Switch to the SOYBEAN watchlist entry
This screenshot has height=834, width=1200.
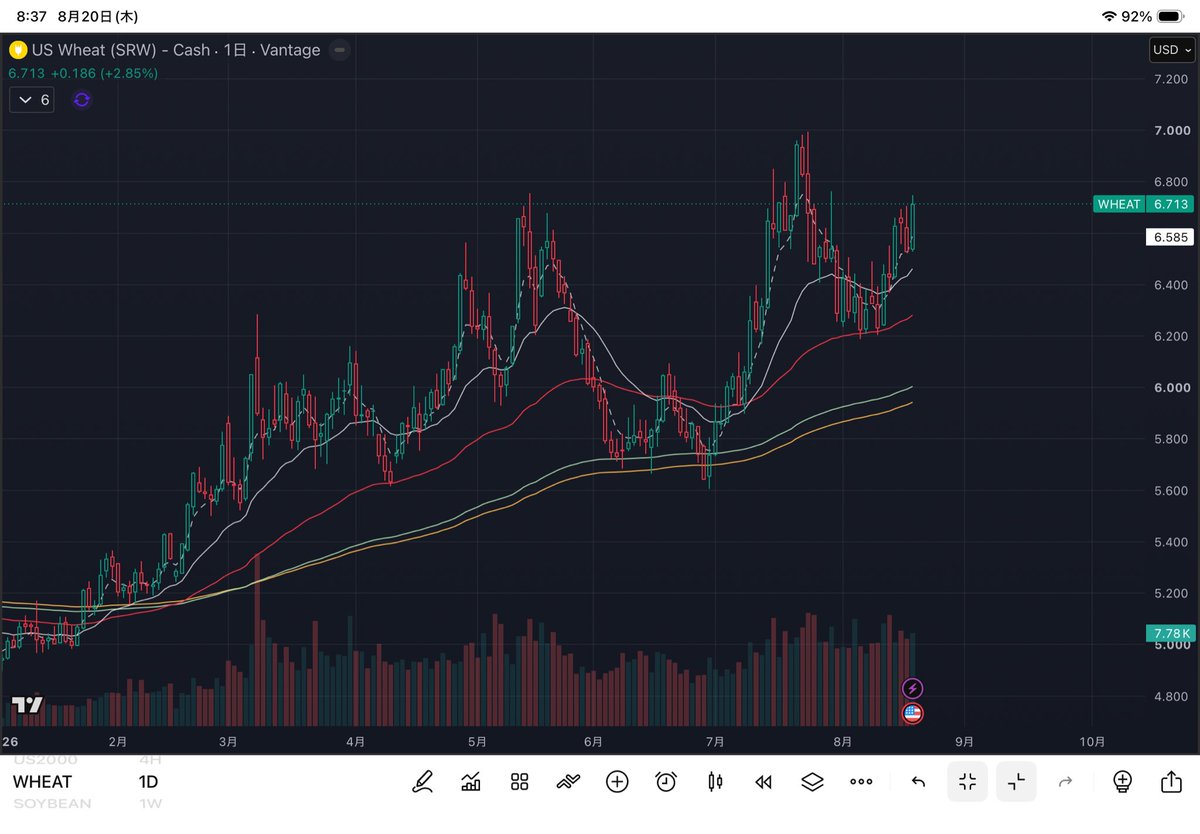click(x=52, y=804)
